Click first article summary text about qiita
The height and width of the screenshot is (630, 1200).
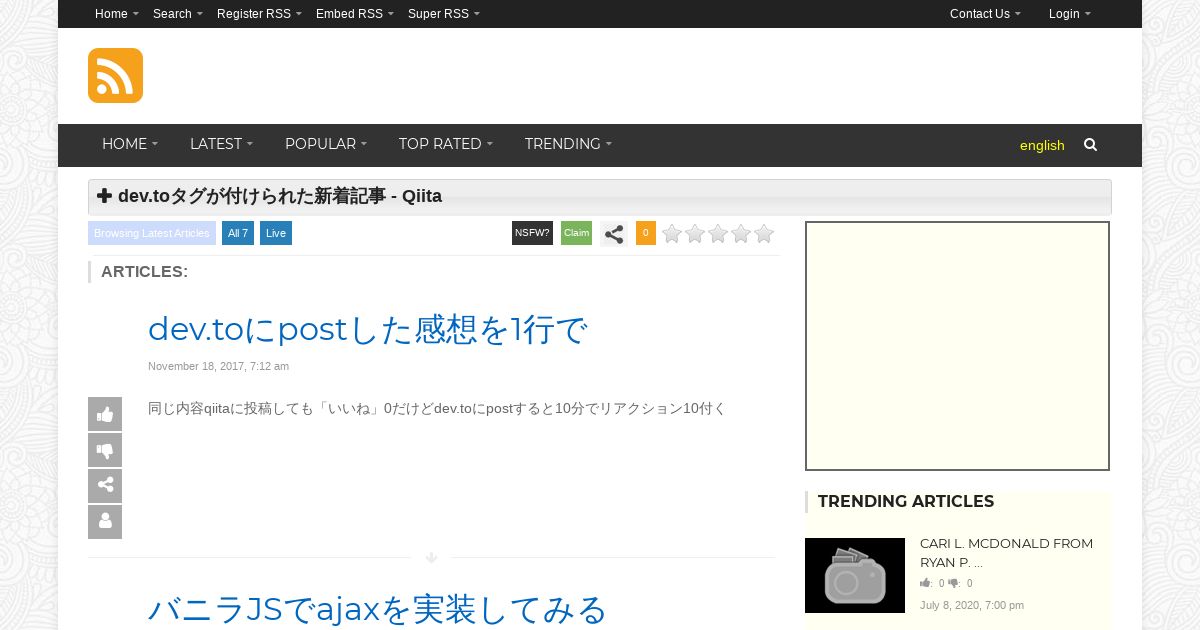tap(437, 408)
